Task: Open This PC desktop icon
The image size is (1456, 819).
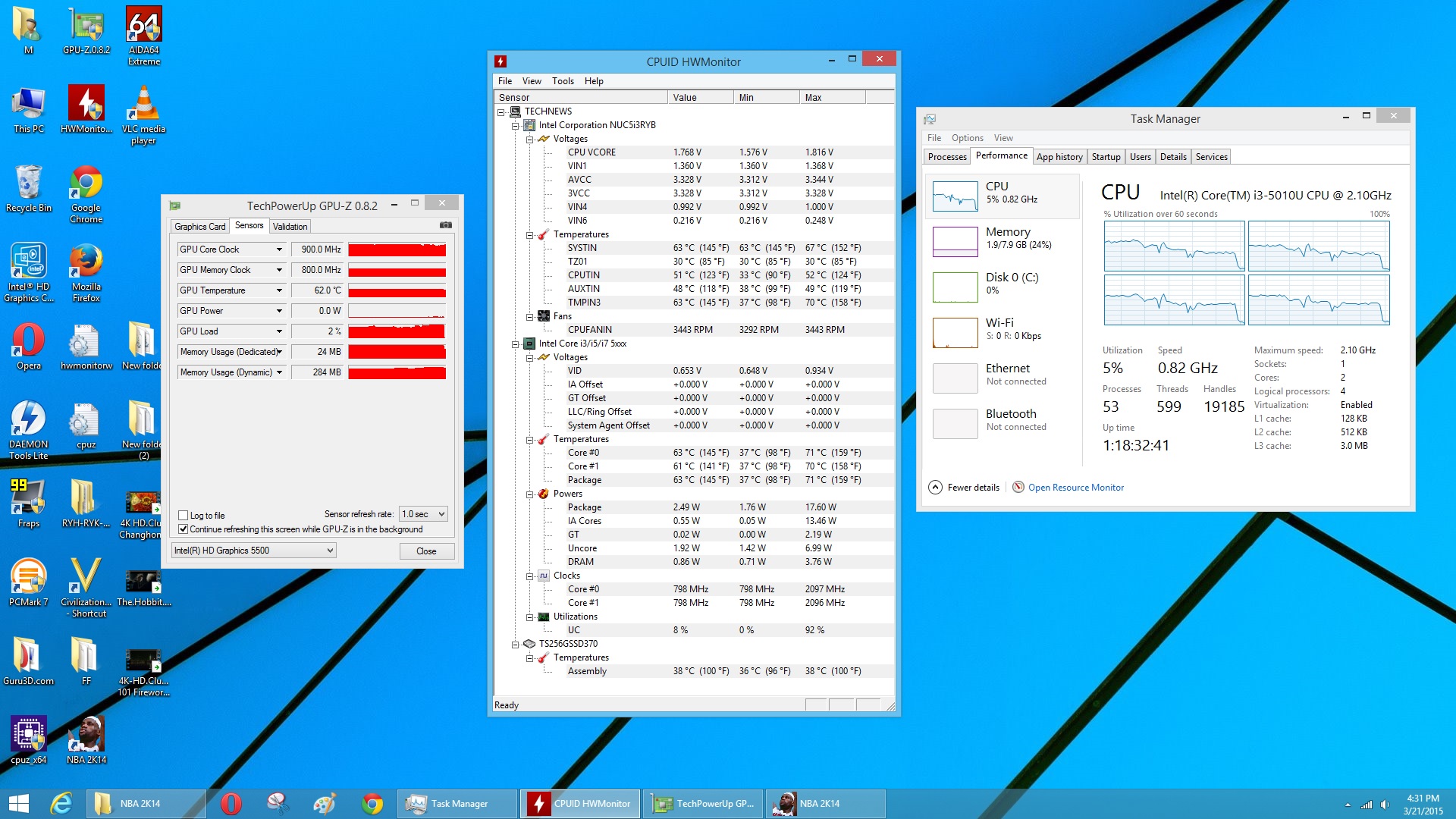Action: tap(29, 109)
